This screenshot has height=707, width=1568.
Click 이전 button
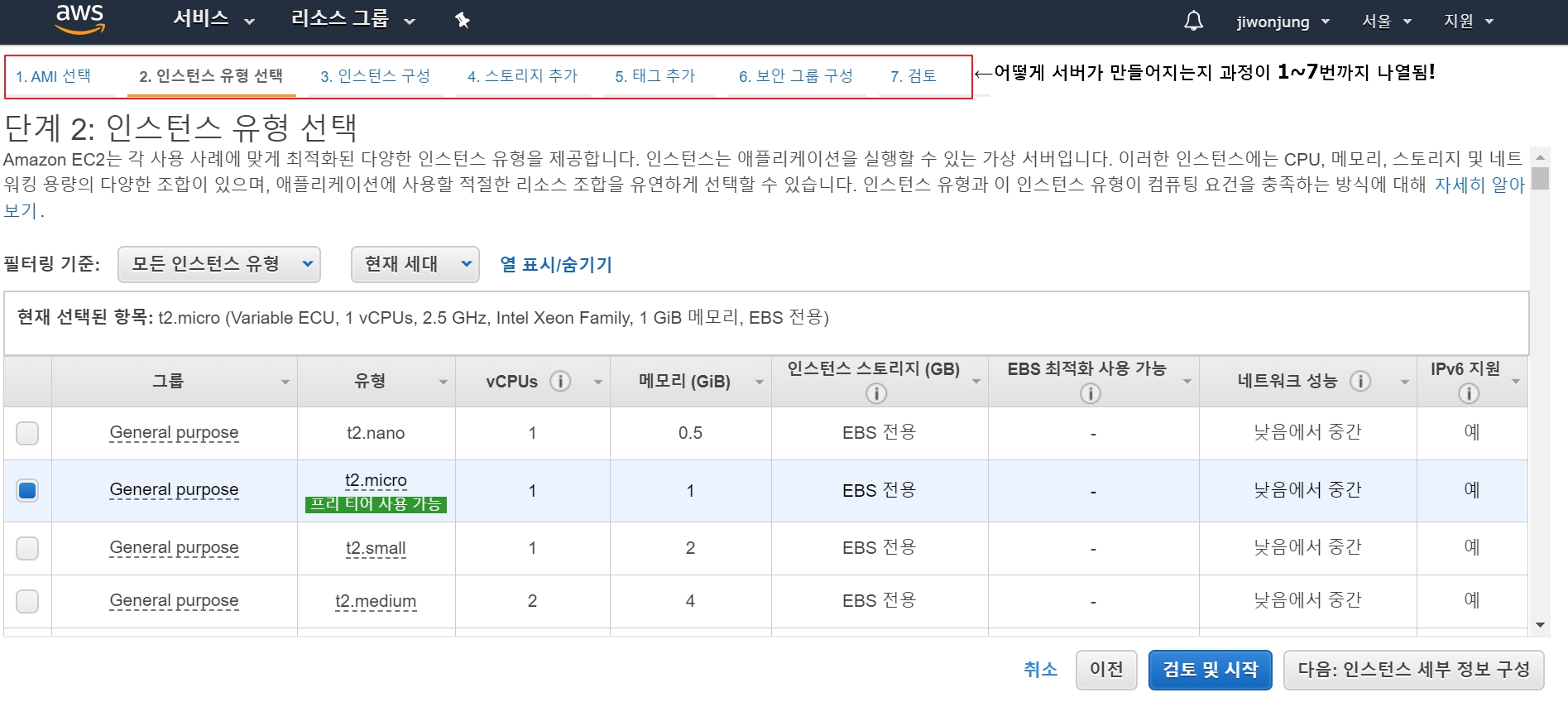click(x=1106, y=670)
